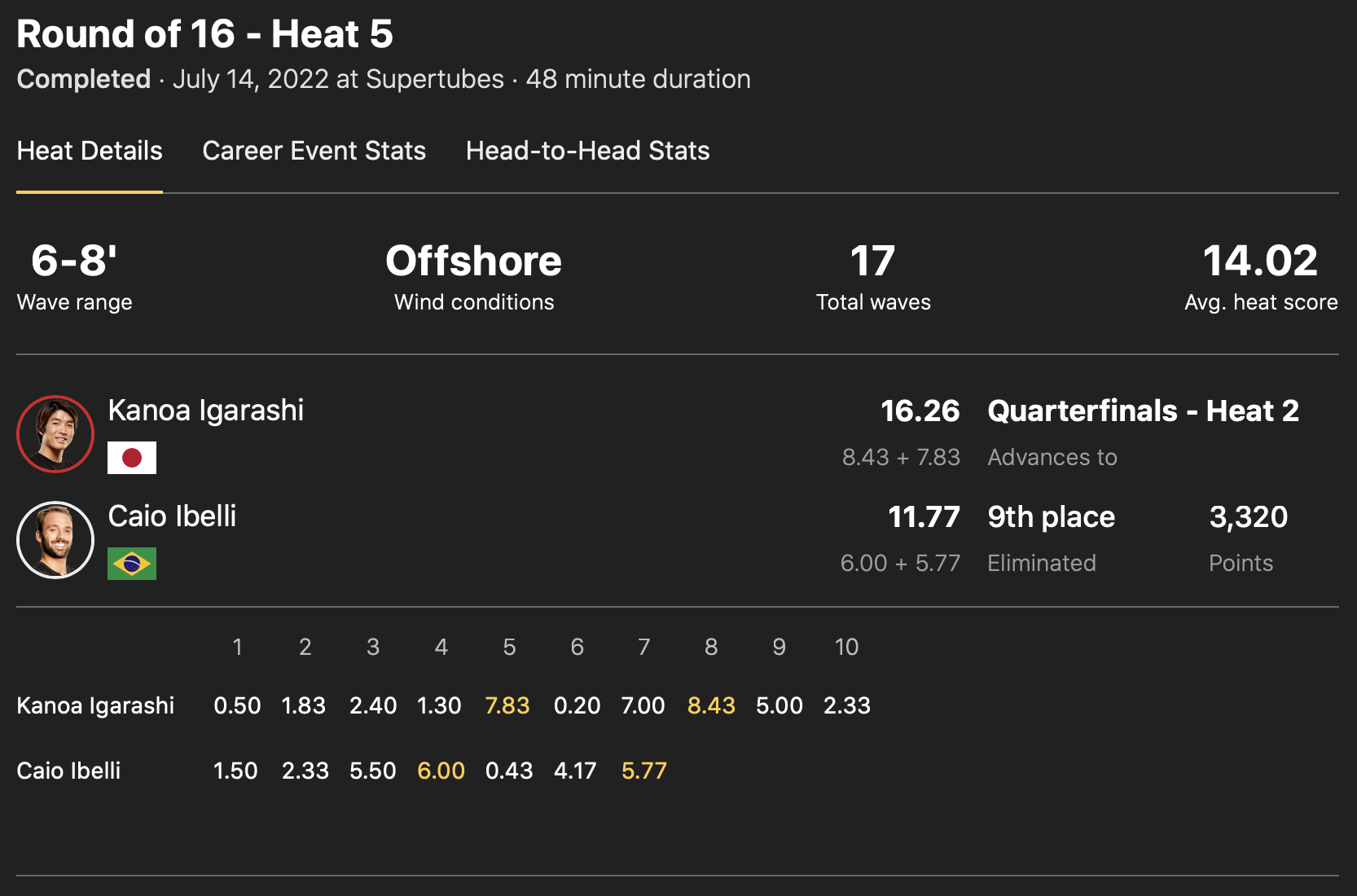This screenshot has height=896, width=1357.
Task: Open the Heat Details tab
Action: tap(90, 151)
